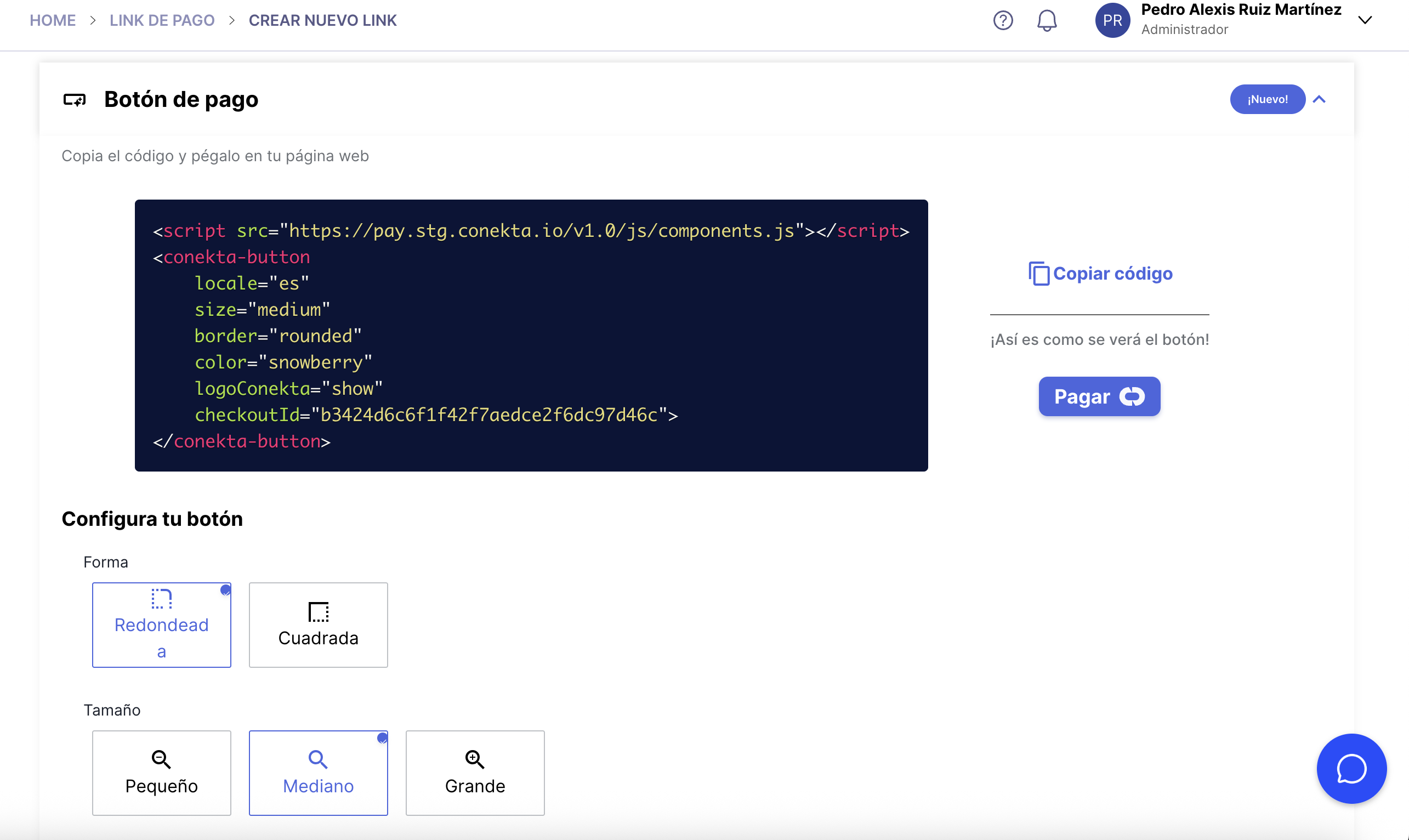Select the Mediano size option
Viewport: 1409px width, 840px height.
point(318,773)
